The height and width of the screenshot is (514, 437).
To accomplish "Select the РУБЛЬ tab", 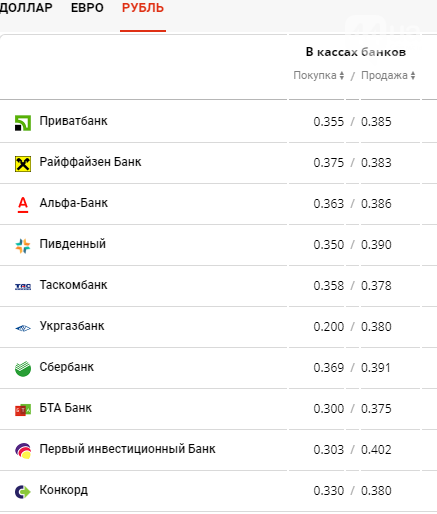I will [x=143, y=7].
